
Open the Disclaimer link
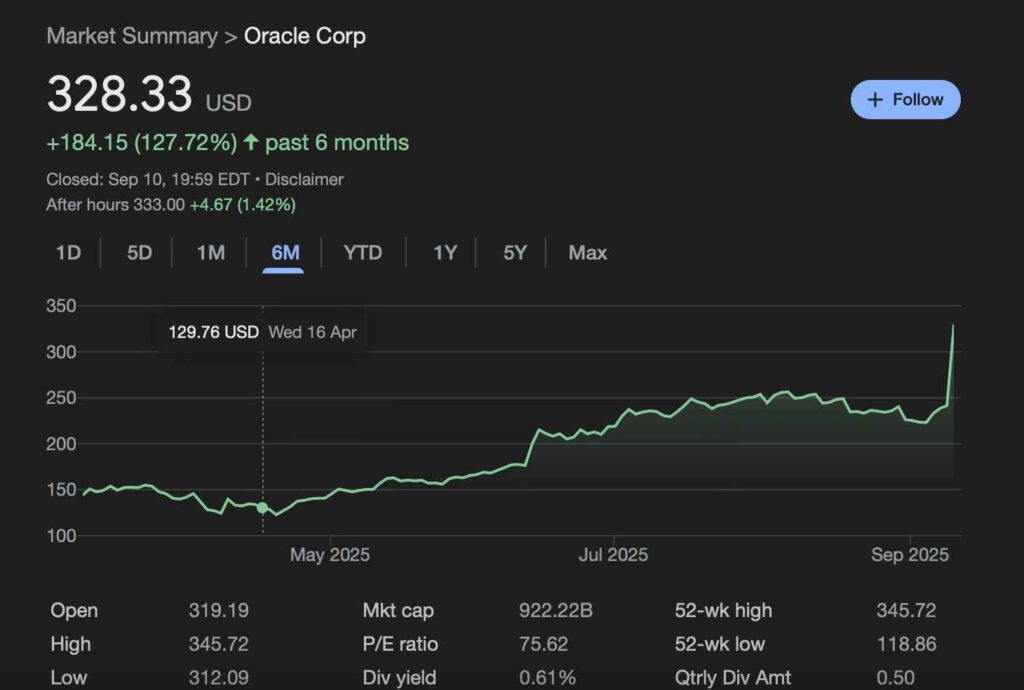(x=304, y=180)
